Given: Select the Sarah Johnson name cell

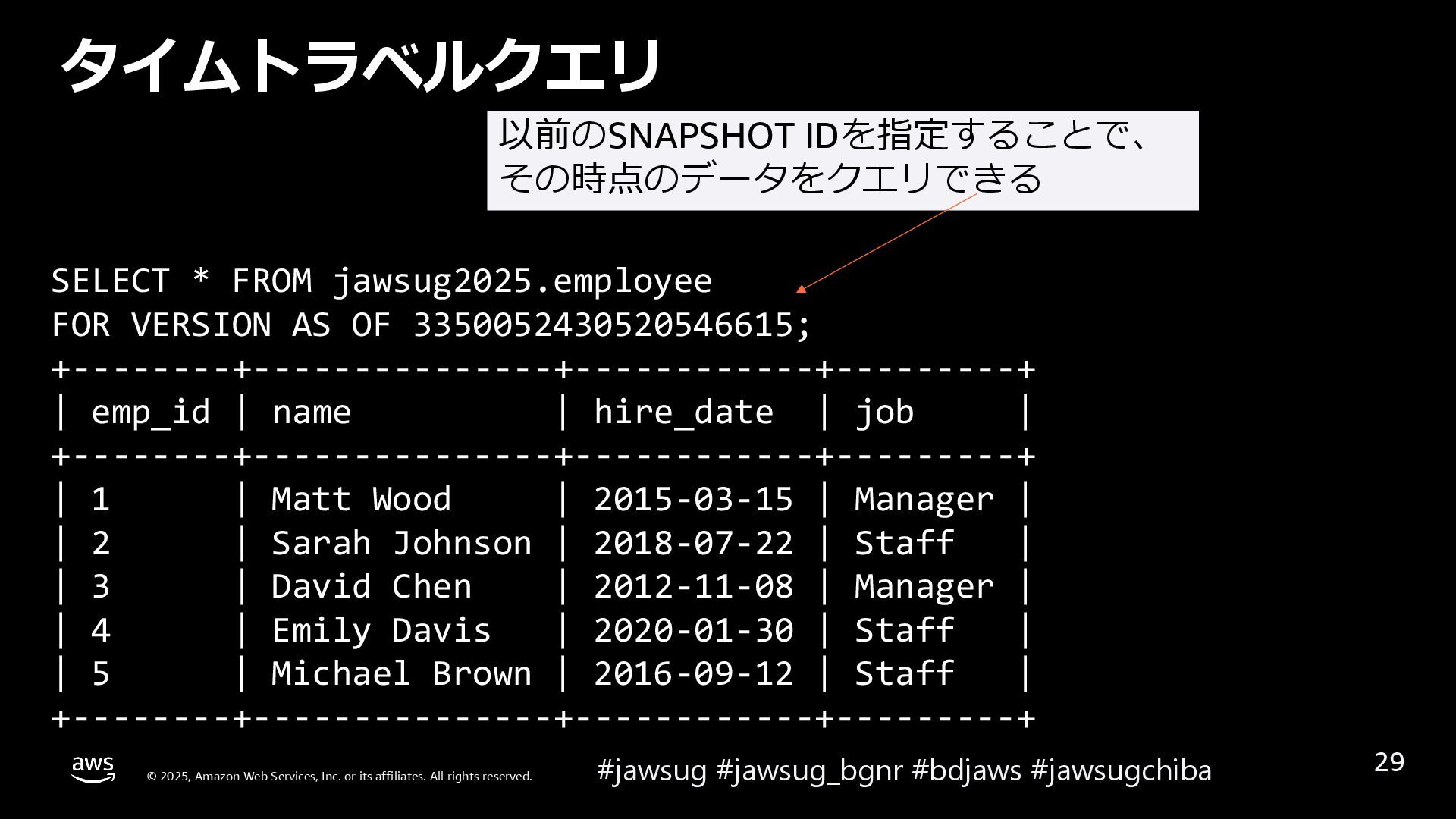Looking at the screenshot, I should pyautogui.click(x=401, y=544).
